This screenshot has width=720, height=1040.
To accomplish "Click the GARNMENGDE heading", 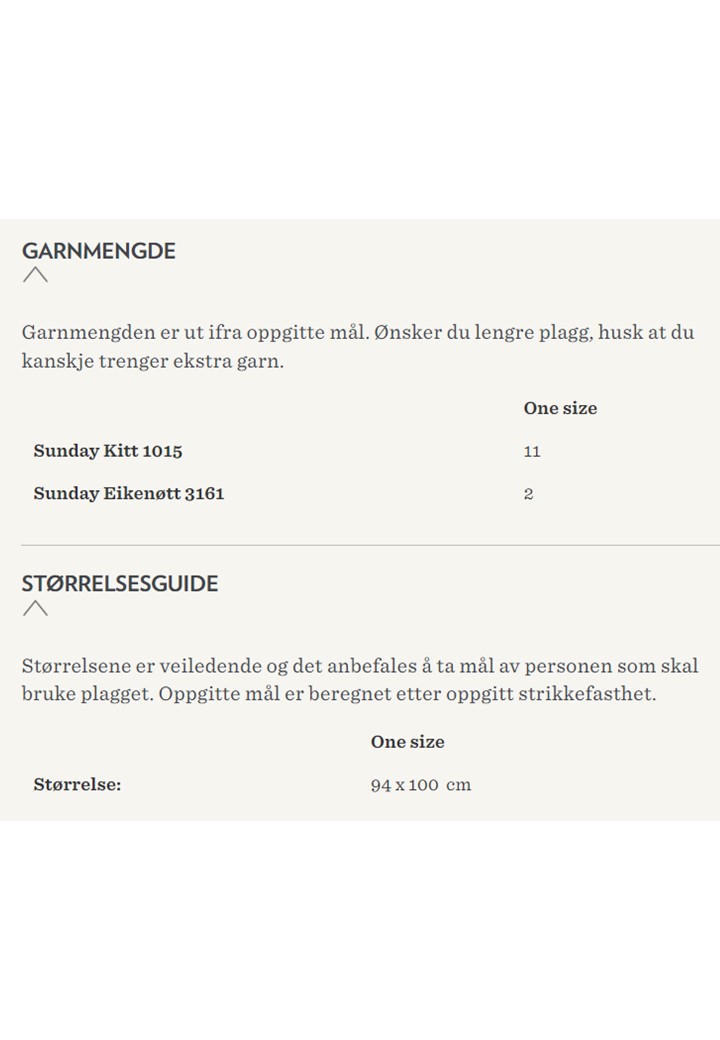I will [99, 251].
